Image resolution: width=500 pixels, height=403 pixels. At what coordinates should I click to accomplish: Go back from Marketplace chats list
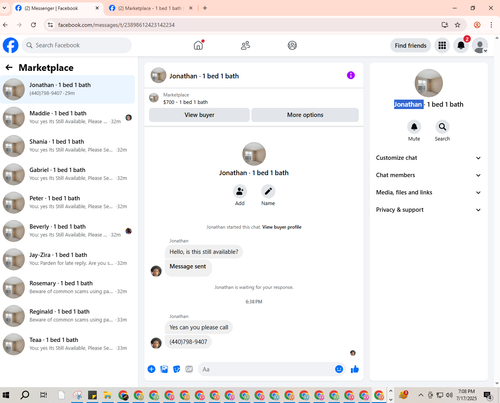point(9,68)
